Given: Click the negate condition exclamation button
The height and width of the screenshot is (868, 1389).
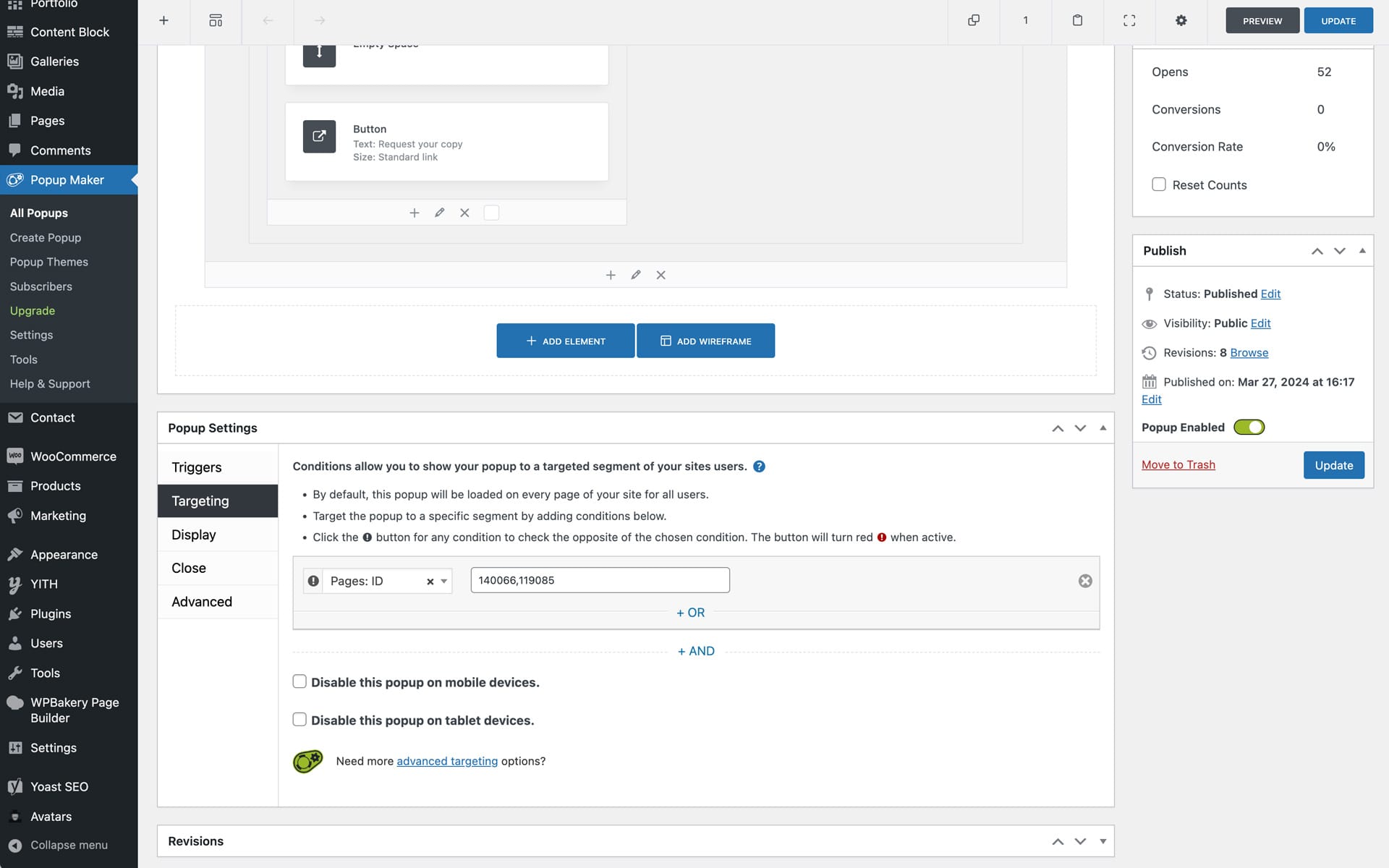Looking at the screenshot, I should tap(313, 581).
